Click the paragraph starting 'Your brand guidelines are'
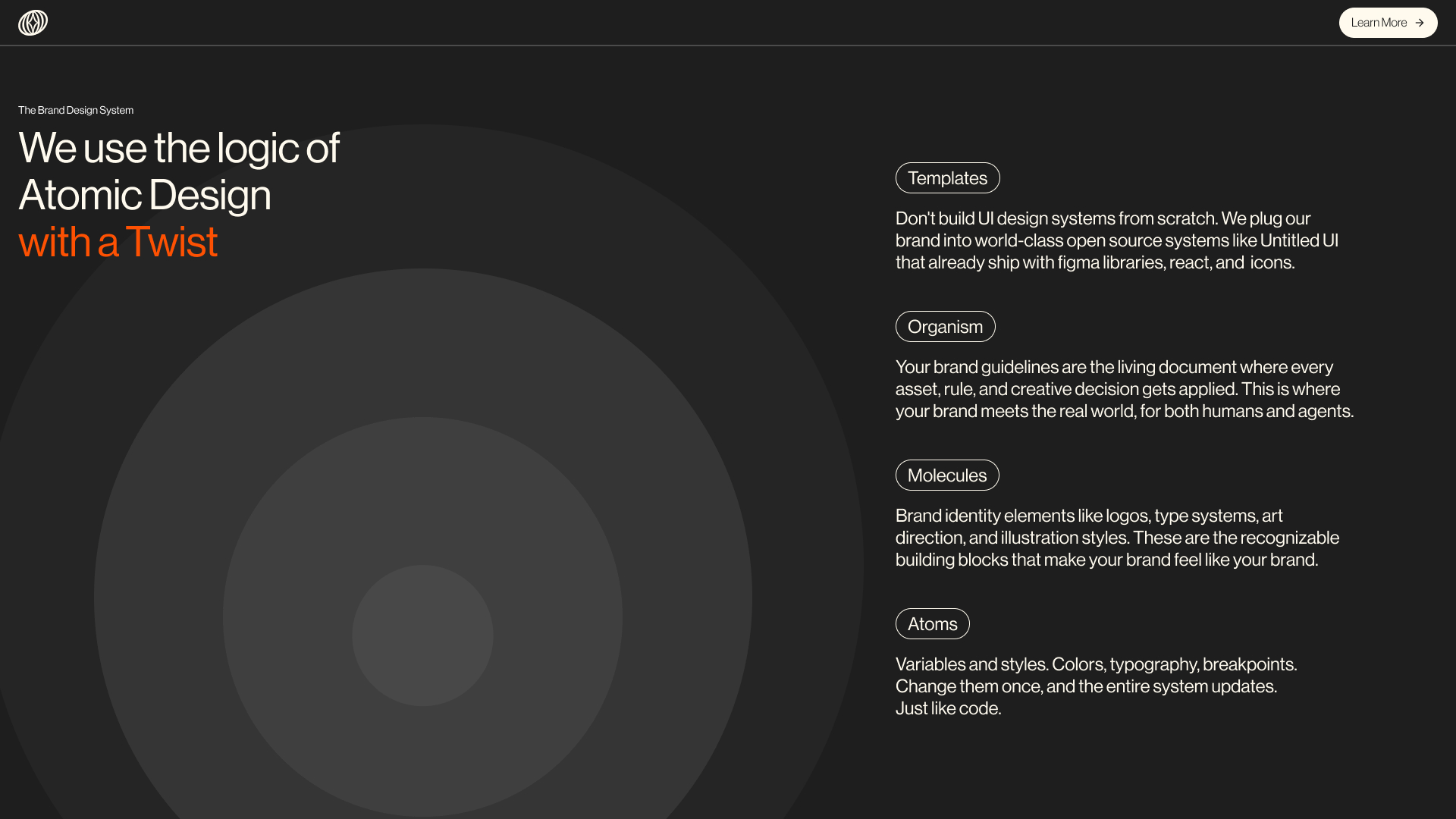This screenshot has width=1456, height=819. click(1125, 389)
